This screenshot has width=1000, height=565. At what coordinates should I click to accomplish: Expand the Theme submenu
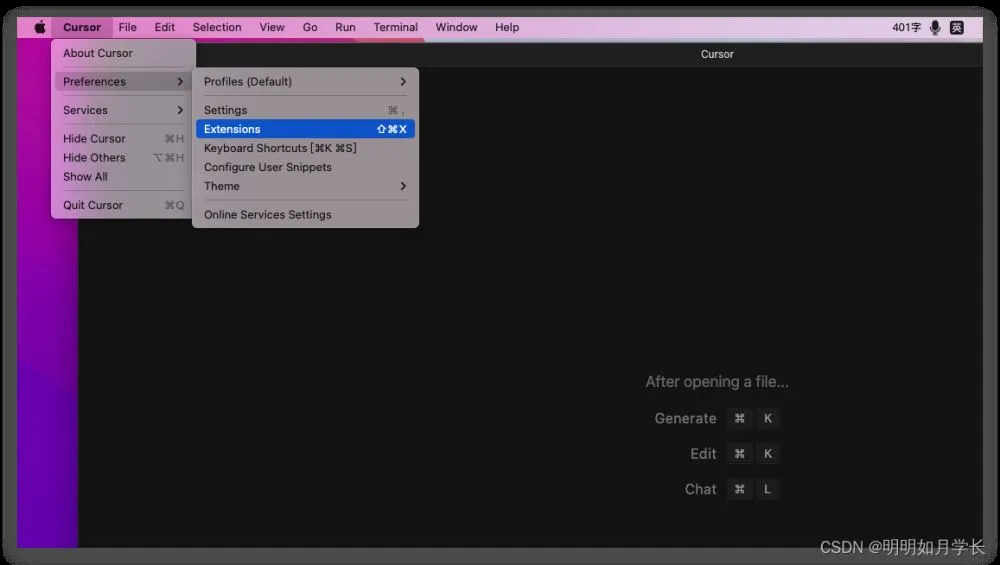pyautogui.click(x=305, y=186)
